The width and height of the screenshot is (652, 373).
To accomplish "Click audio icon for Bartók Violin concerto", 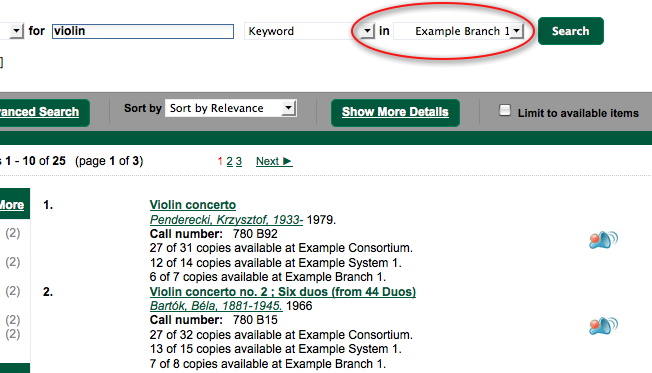I will coord(603,325).
